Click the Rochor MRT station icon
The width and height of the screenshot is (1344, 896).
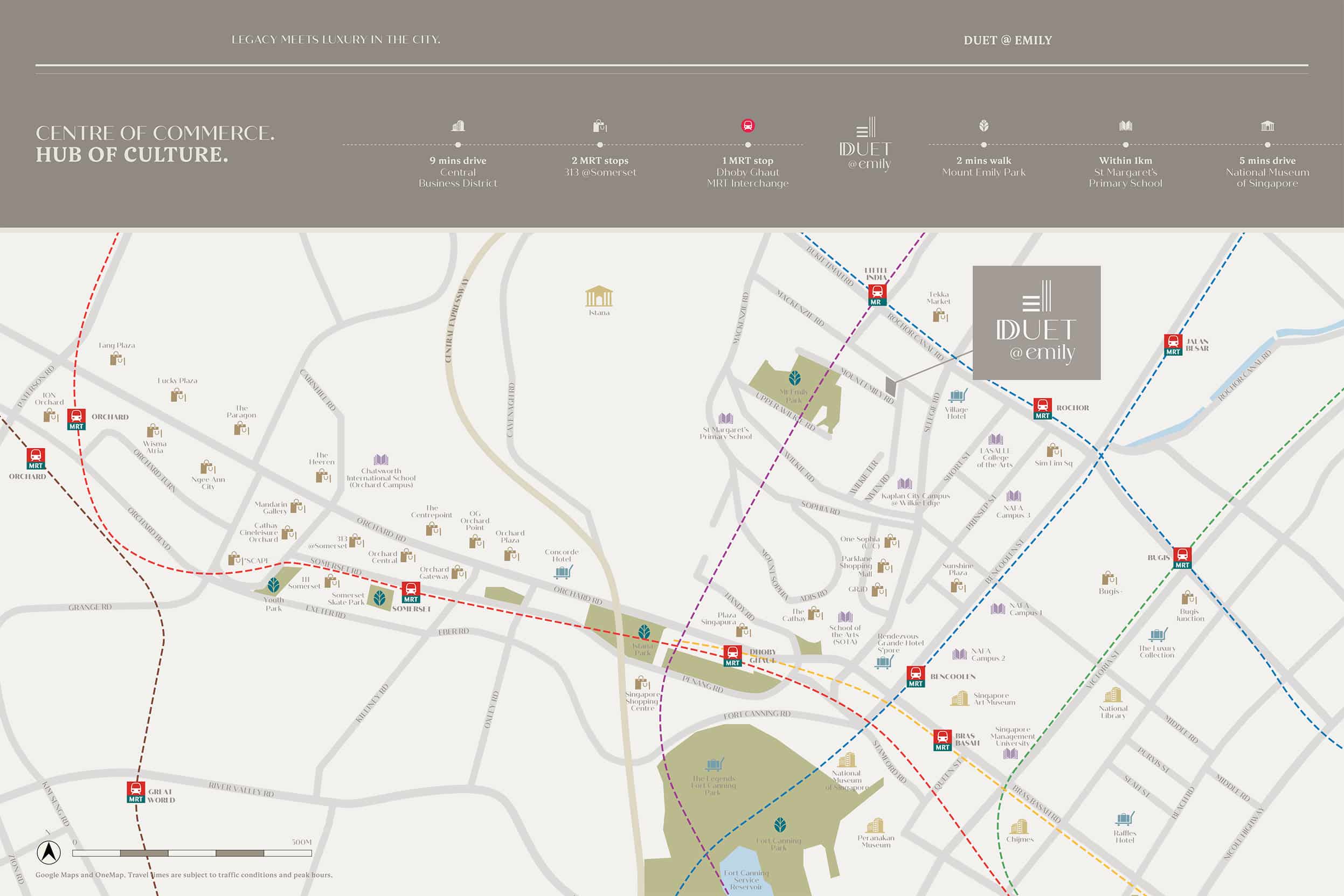pyautogui.click(x=1042, y=408)
